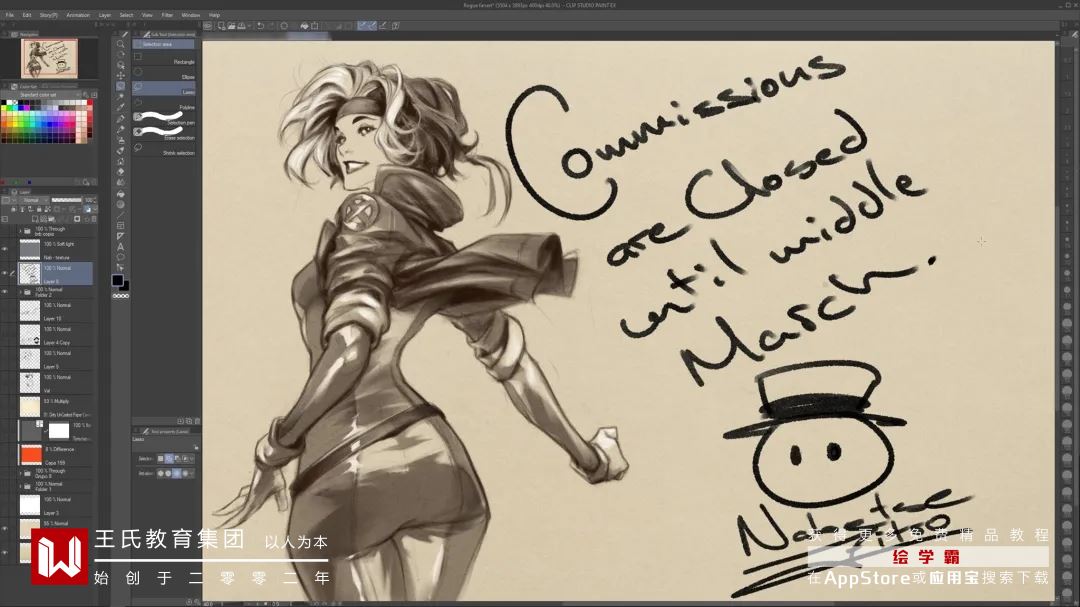Screen dimensions: 1080x607
Task: Expand the Grupo 8 layer folder
Action: click(20, 473)
